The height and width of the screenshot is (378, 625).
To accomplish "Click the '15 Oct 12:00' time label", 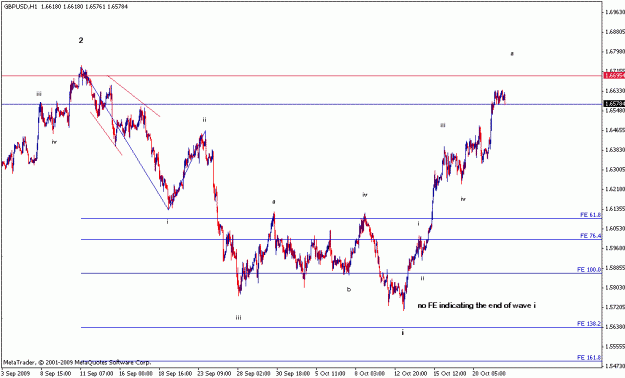I will tap(450, 374).
